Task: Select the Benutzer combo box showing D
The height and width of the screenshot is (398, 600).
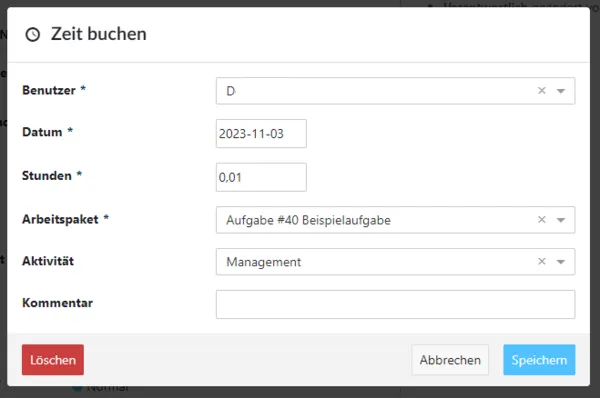Action: click(x=395, y=91)
